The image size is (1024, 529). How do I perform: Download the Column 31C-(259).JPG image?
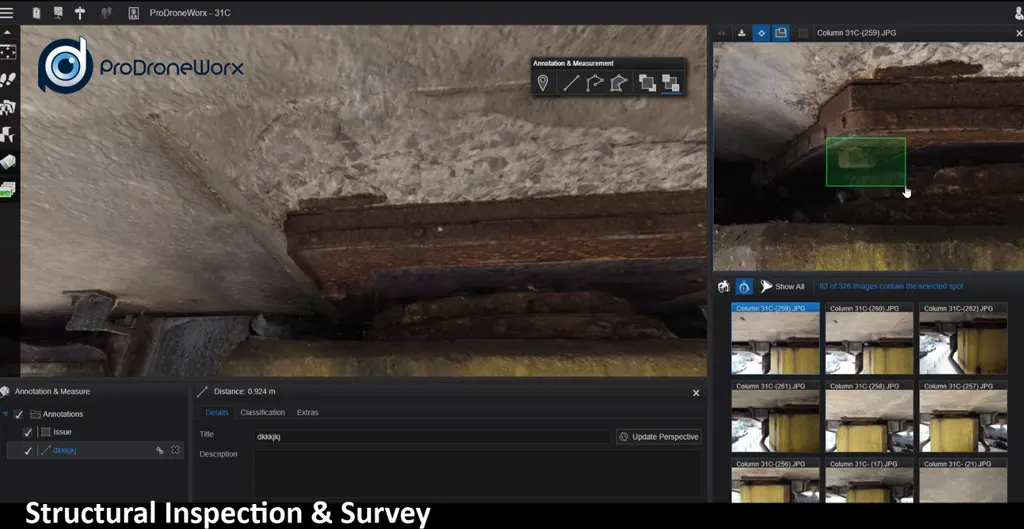pos(742,33)
